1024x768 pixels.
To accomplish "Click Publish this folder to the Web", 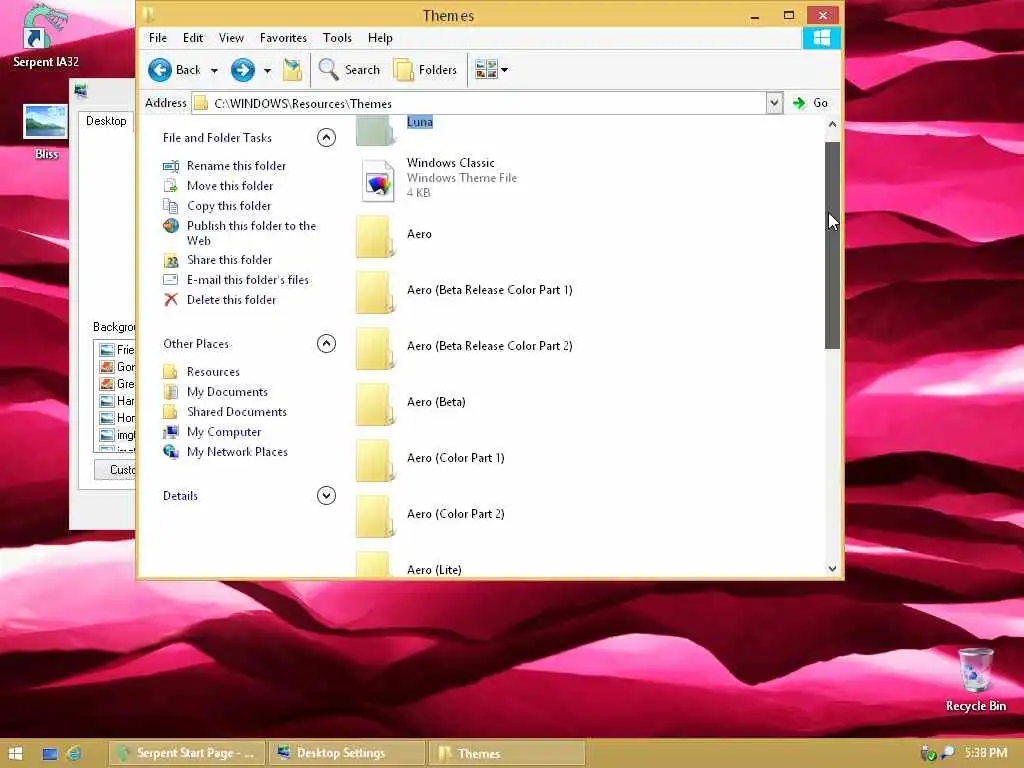I will (251, 233).
